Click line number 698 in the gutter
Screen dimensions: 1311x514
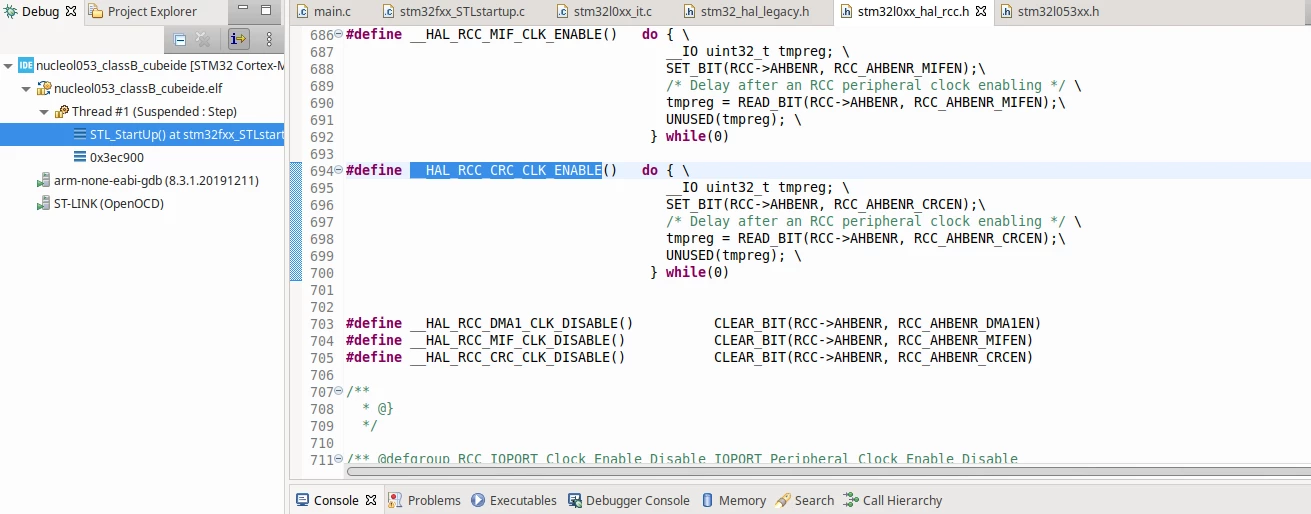tap(322, 239)
